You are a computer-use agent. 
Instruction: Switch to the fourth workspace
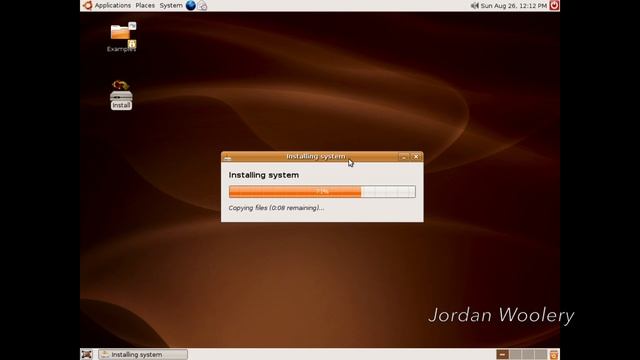541,354
